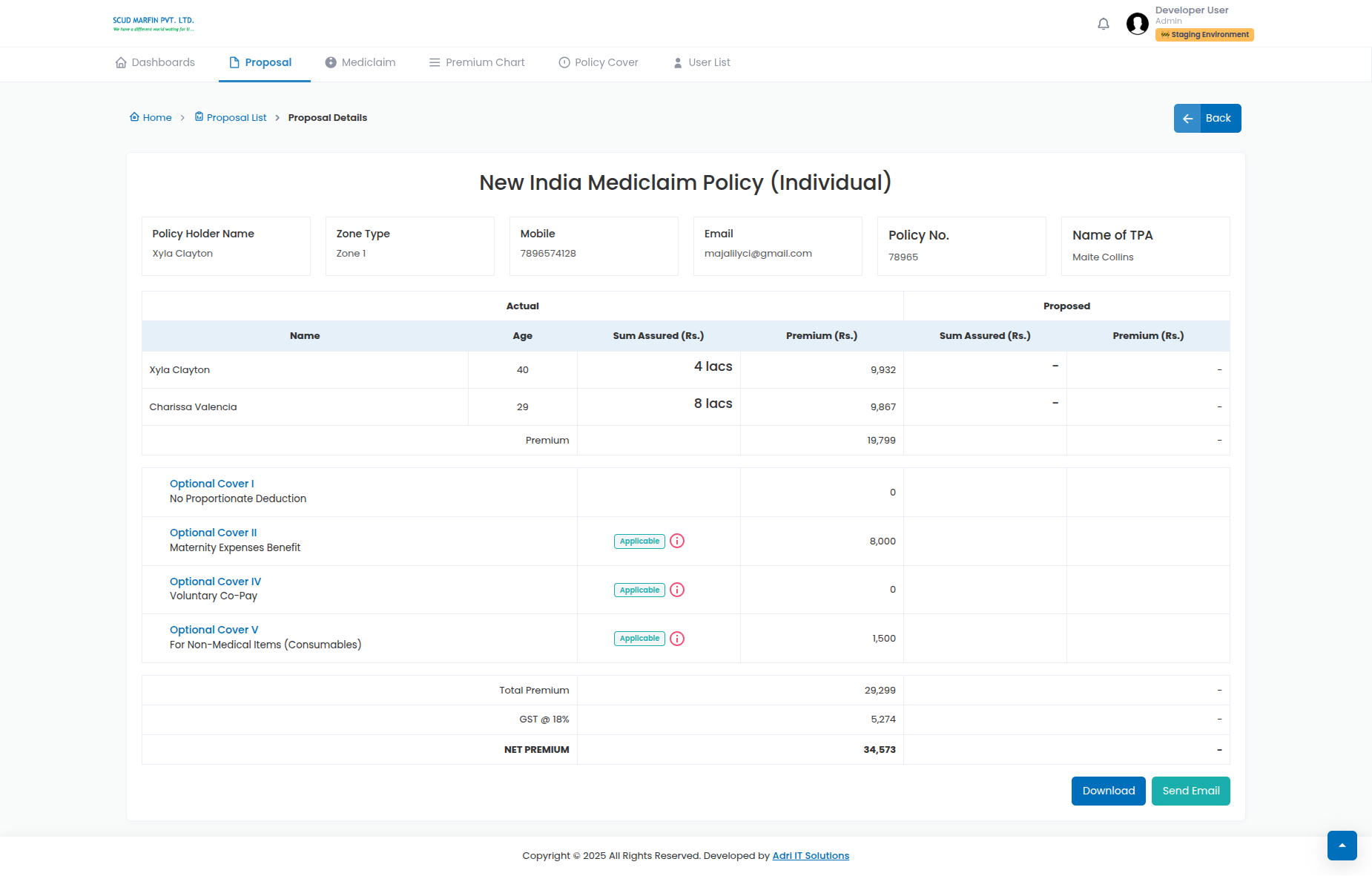The image size is (1372, 876).
Task: Click the 4 lacs sum assured value
Action: click(713, 366)
